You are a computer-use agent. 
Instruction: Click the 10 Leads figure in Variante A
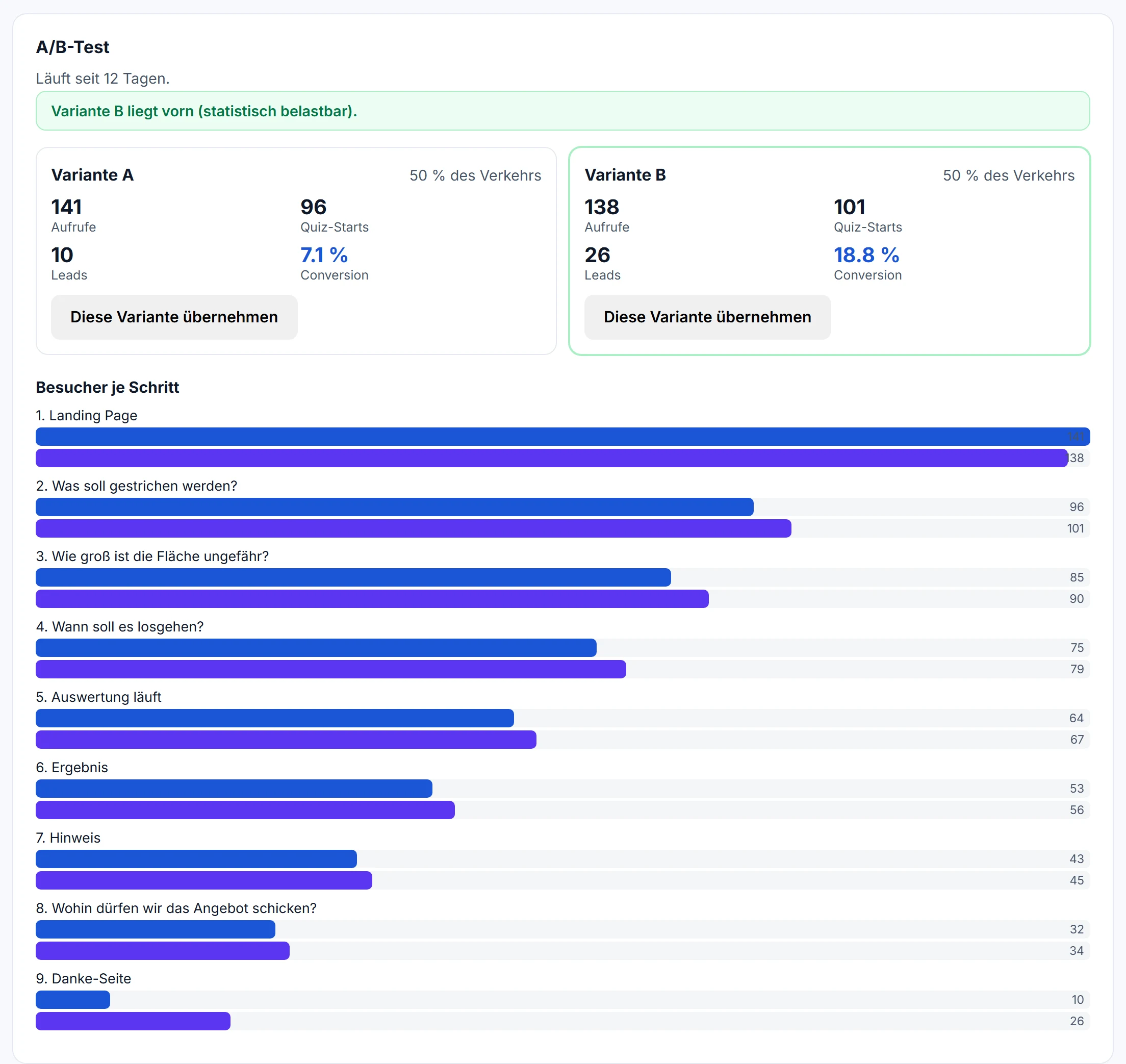pos(62,255)
